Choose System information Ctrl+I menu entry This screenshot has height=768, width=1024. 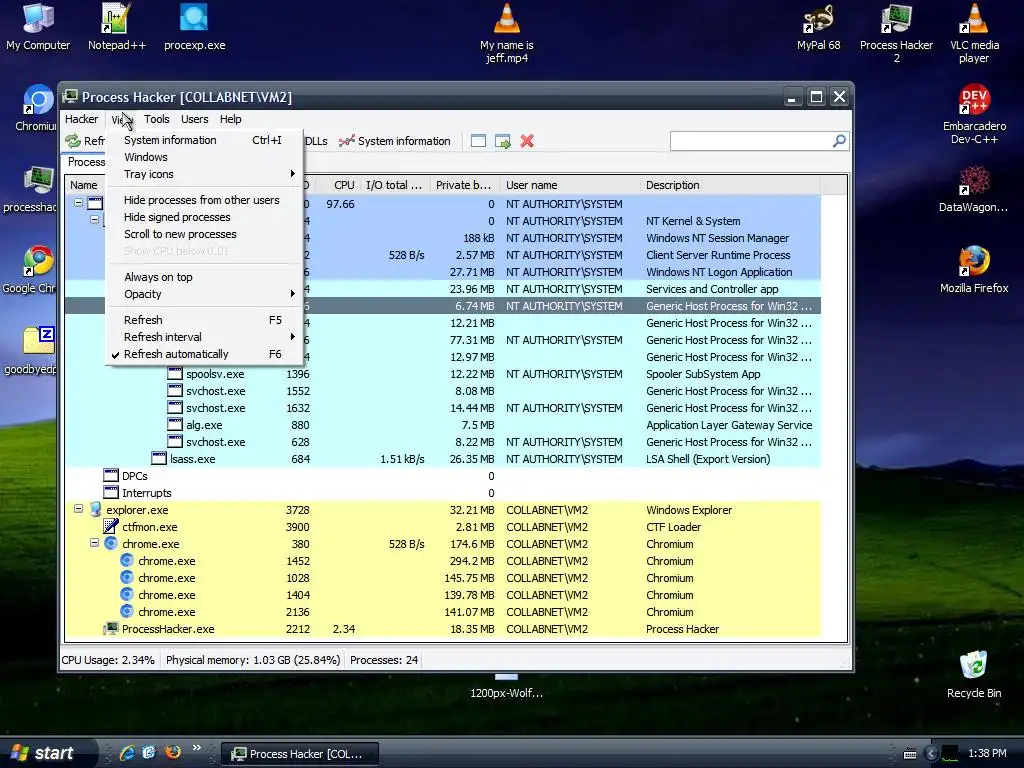pos(202,140)
